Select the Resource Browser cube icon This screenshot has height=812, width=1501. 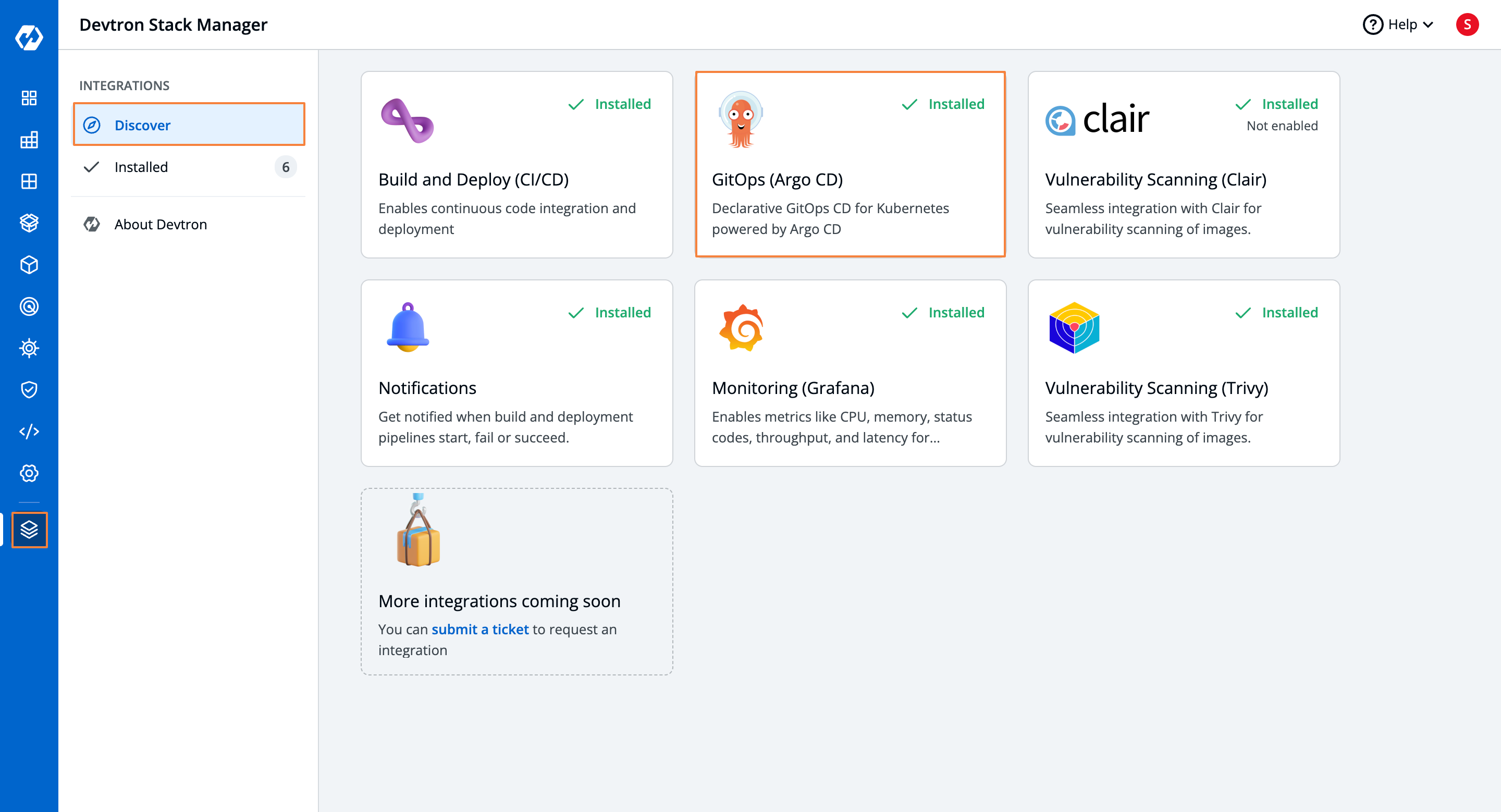tap(29, 264)
